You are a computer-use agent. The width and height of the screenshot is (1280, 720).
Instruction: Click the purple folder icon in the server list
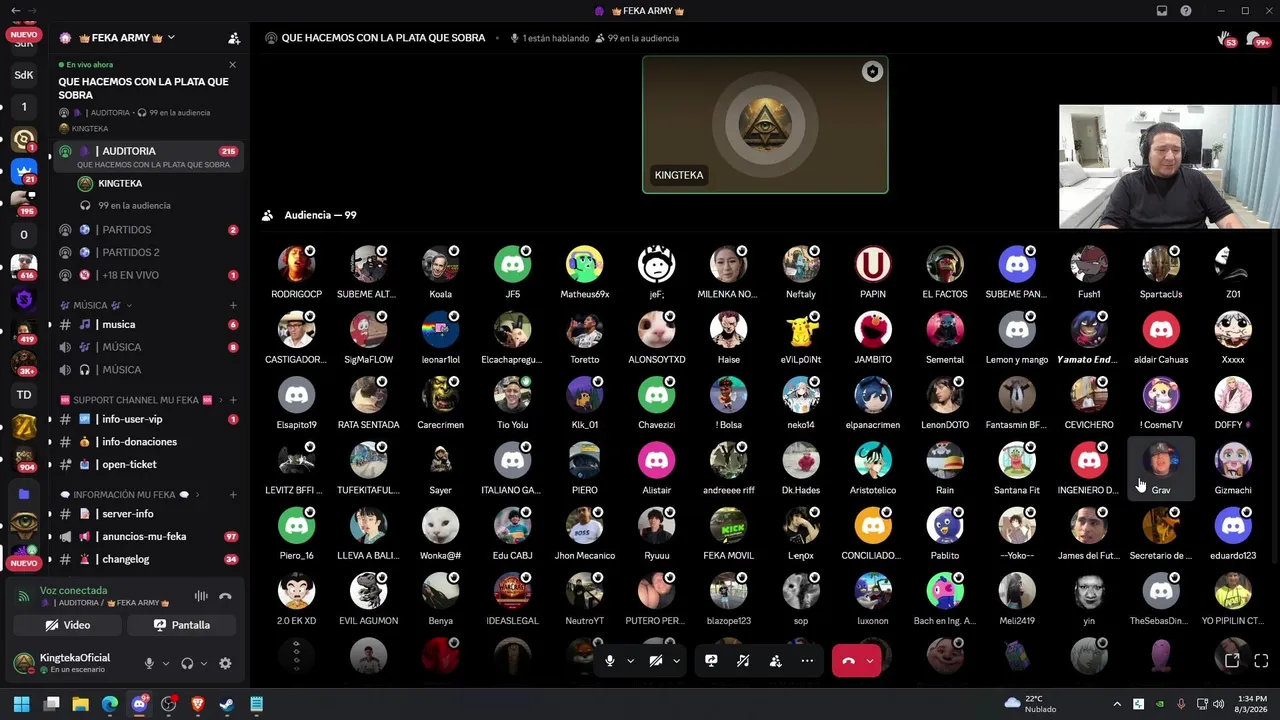pos(24,494)
